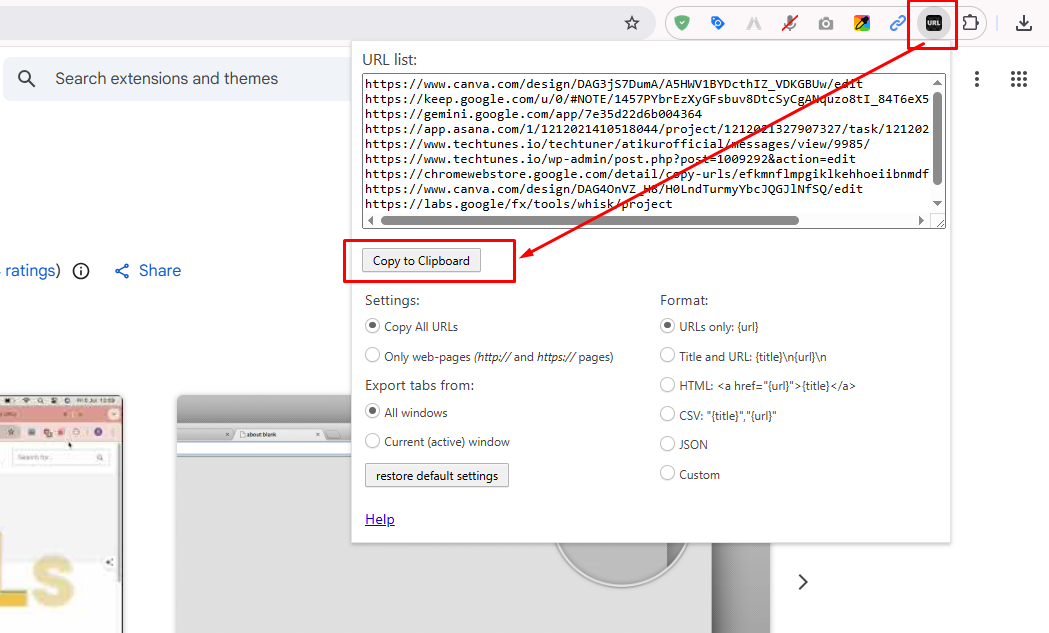Bookmark this page with the star icon
The height and width of the screenshot is (633, 1049).
[631, 23]
